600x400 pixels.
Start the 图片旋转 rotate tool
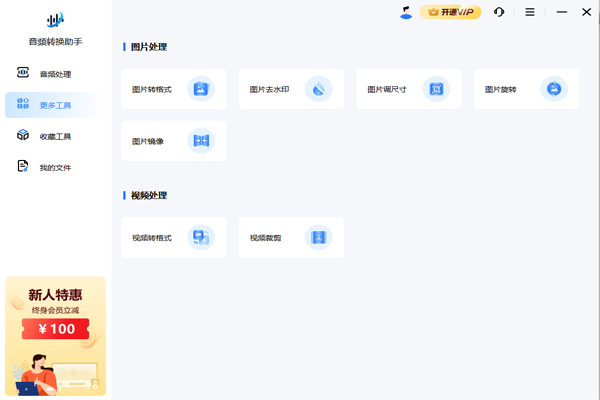point(526,89)
